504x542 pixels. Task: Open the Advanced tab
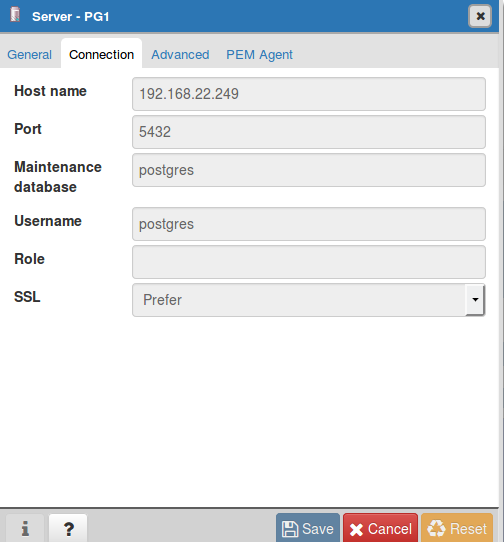click(x=180, y=55)
